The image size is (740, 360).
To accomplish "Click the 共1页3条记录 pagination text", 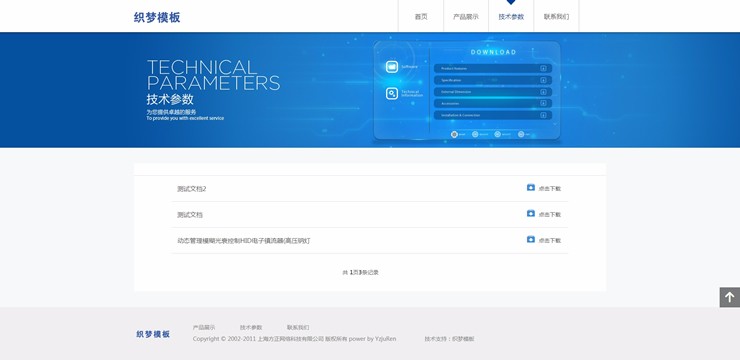I will (361, 272).
